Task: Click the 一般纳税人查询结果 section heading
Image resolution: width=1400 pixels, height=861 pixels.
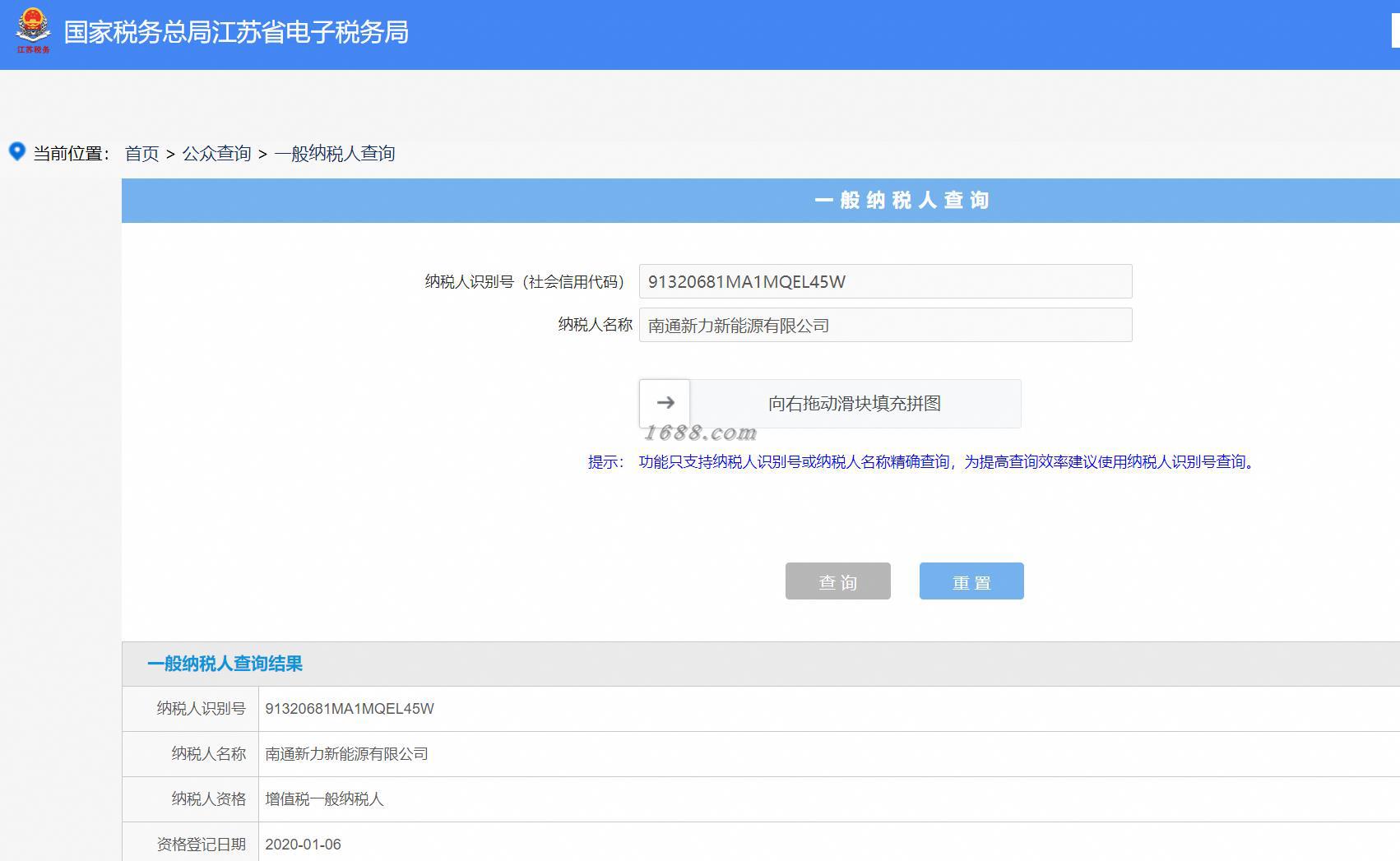Action: pos(225,664)
